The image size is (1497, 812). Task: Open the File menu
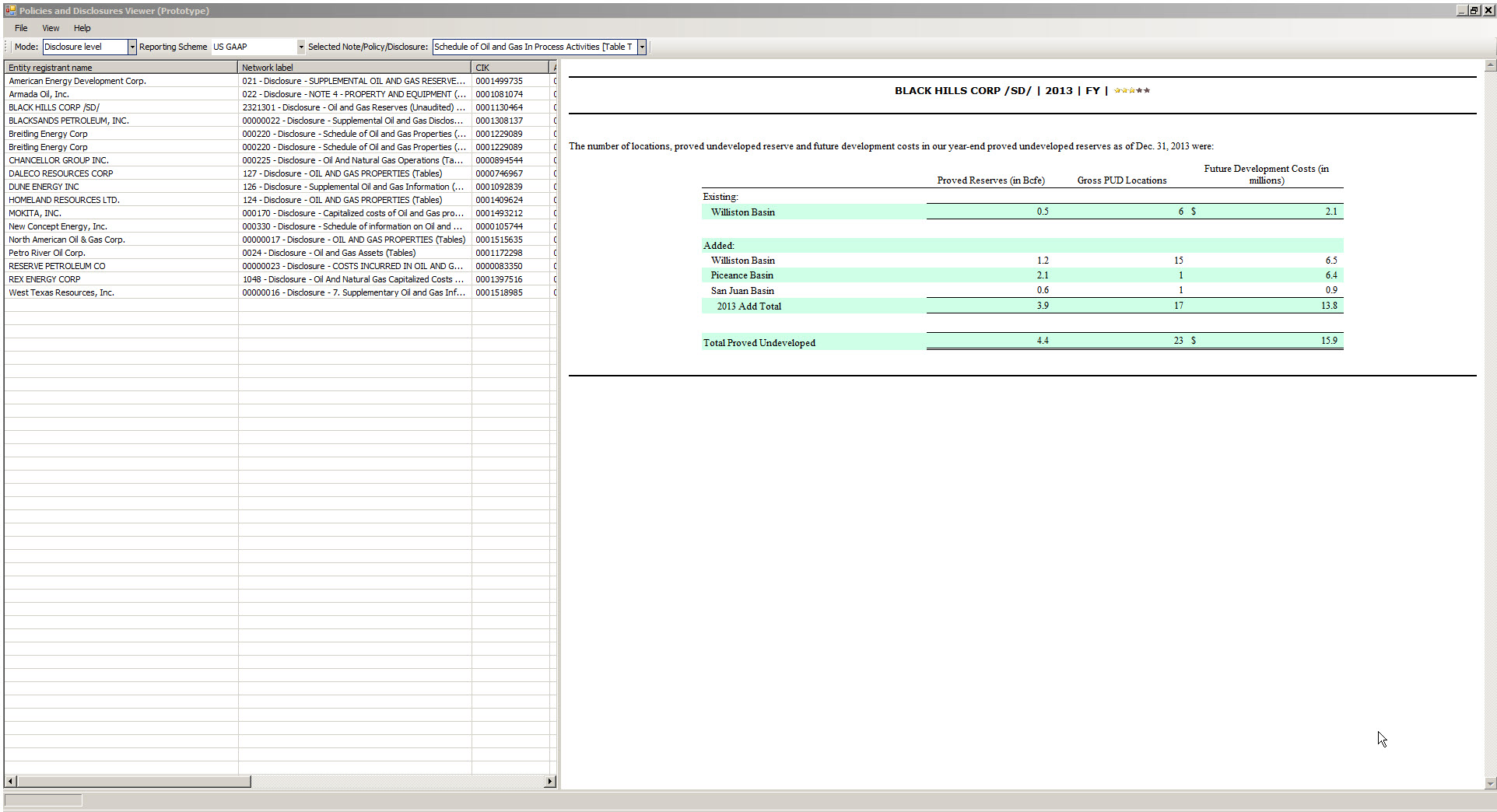(21, 28)
